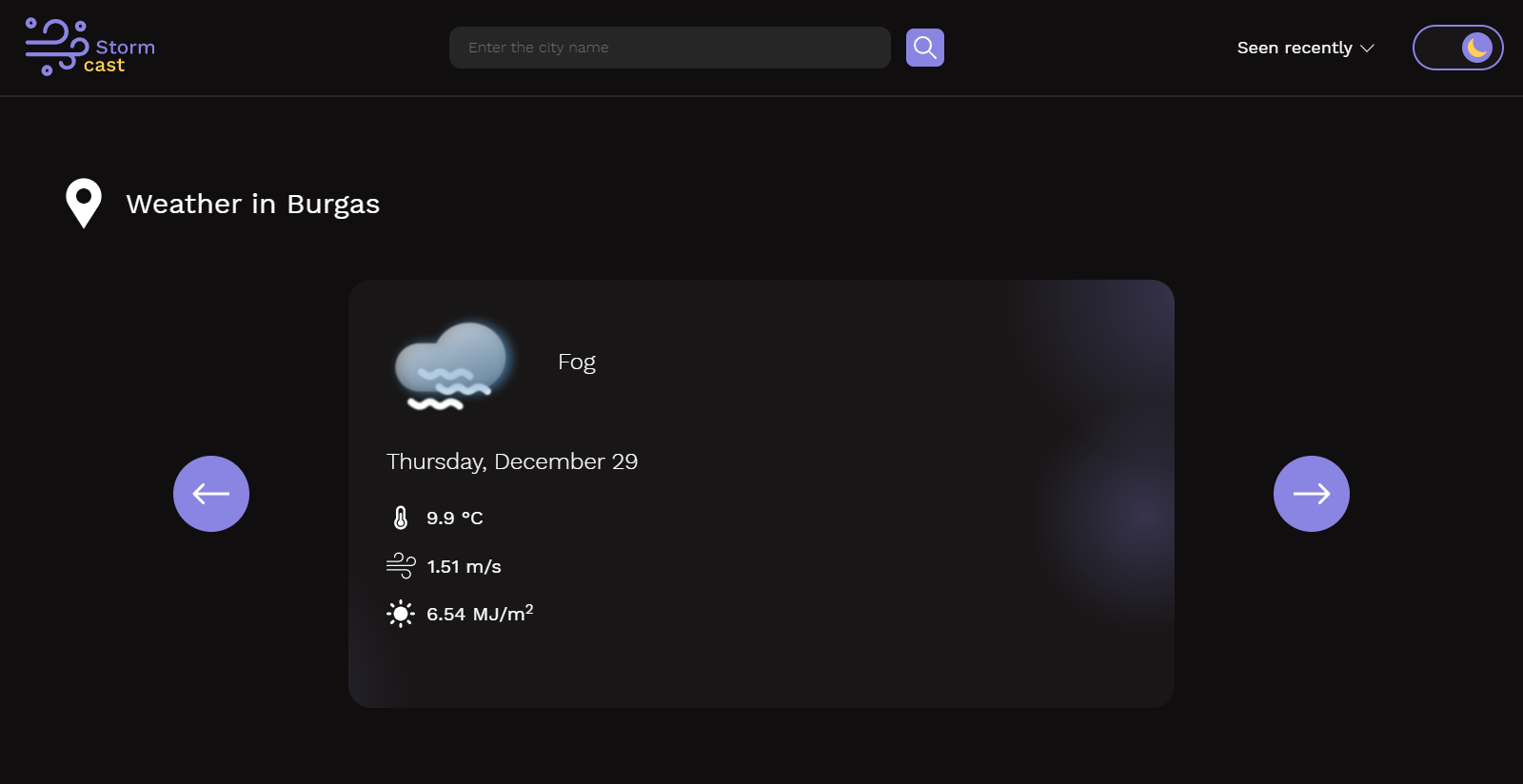Click the 6.54 MJ/m² radiation value
Viewport: 1523px width, 784px height.
(x=480, y=613)
